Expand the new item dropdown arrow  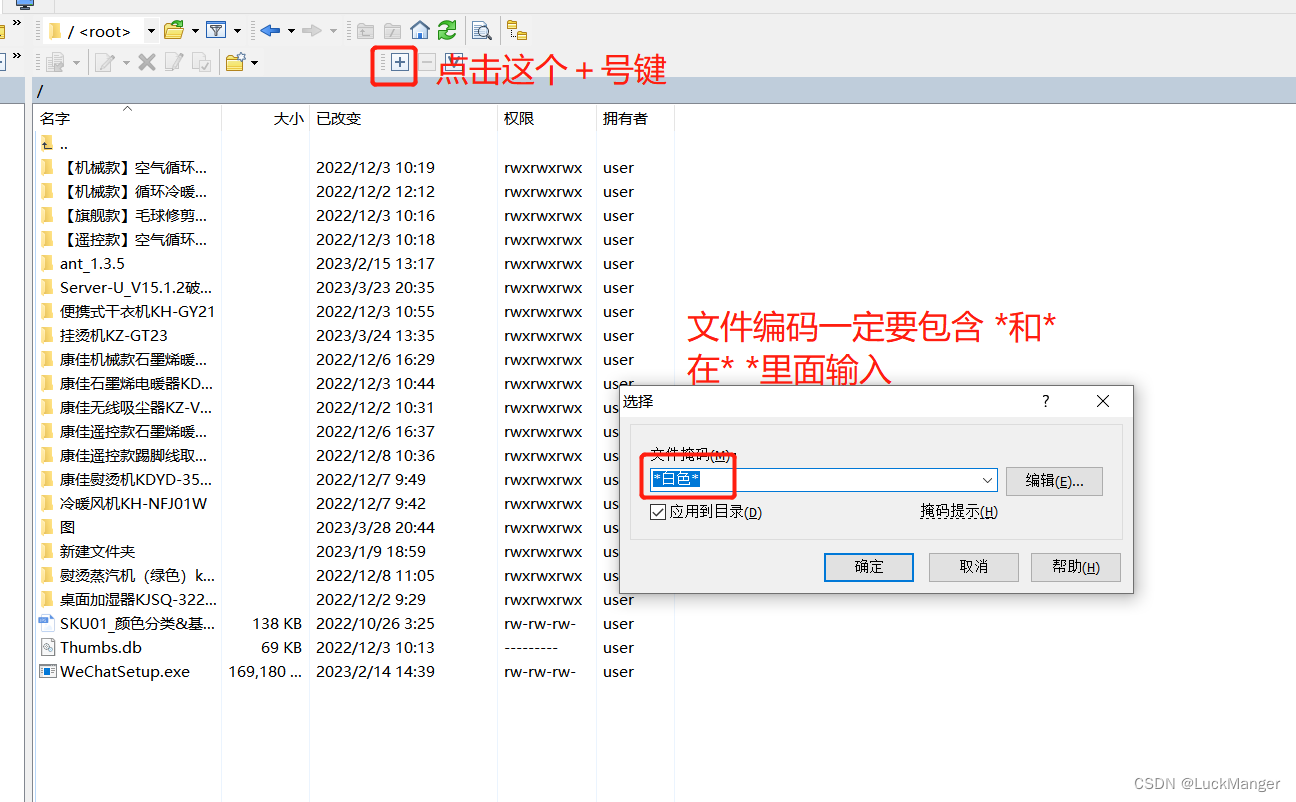(x=255, y=63)
